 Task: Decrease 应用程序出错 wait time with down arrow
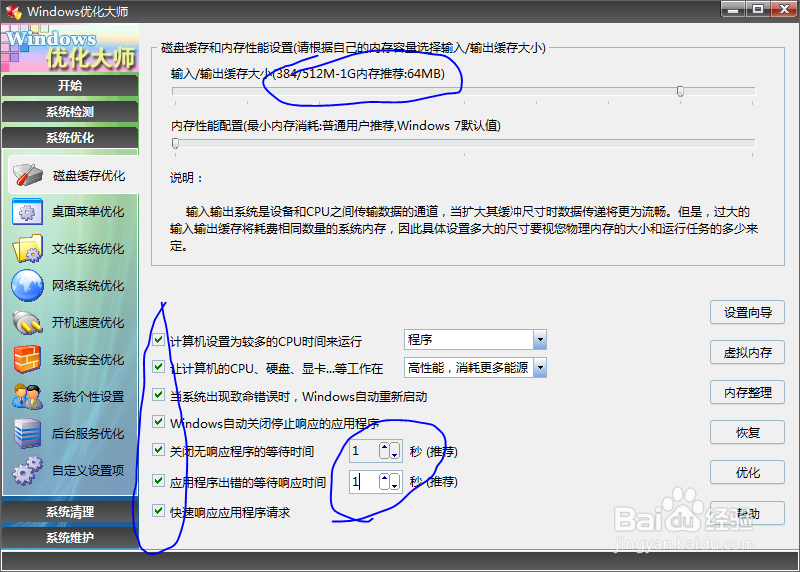[394, 481]
